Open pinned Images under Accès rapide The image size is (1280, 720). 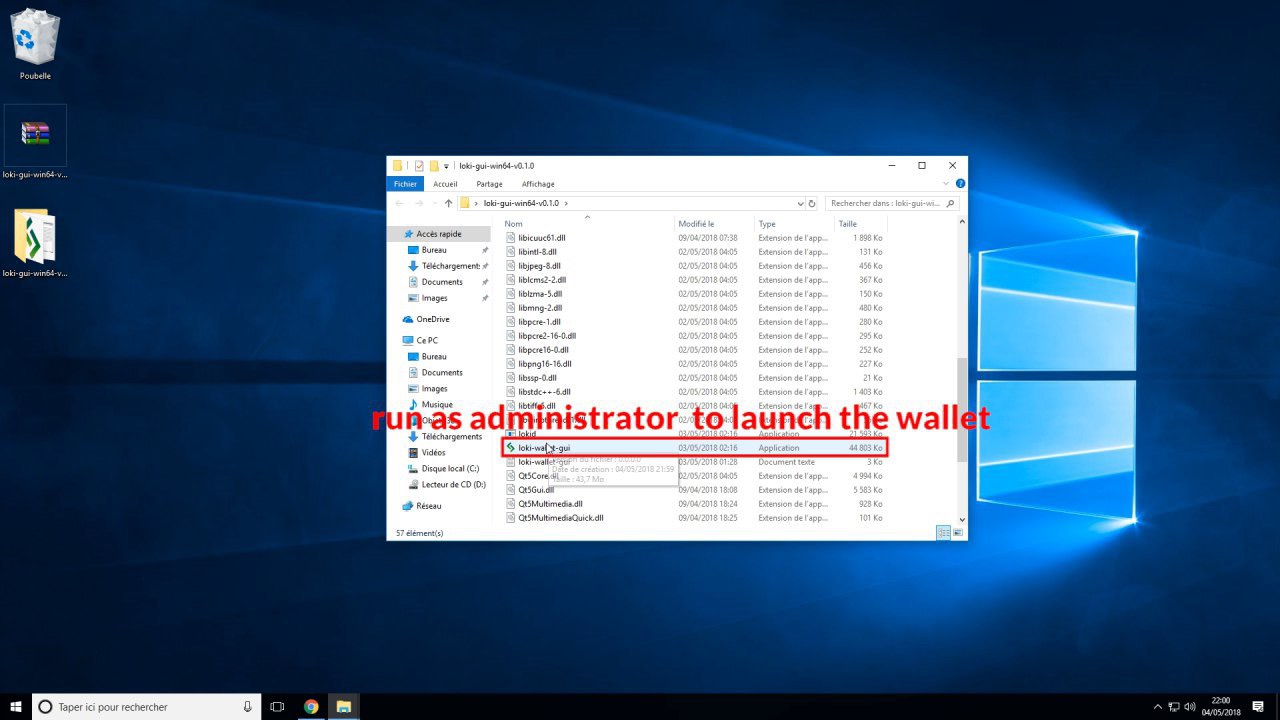coord(434,298)
